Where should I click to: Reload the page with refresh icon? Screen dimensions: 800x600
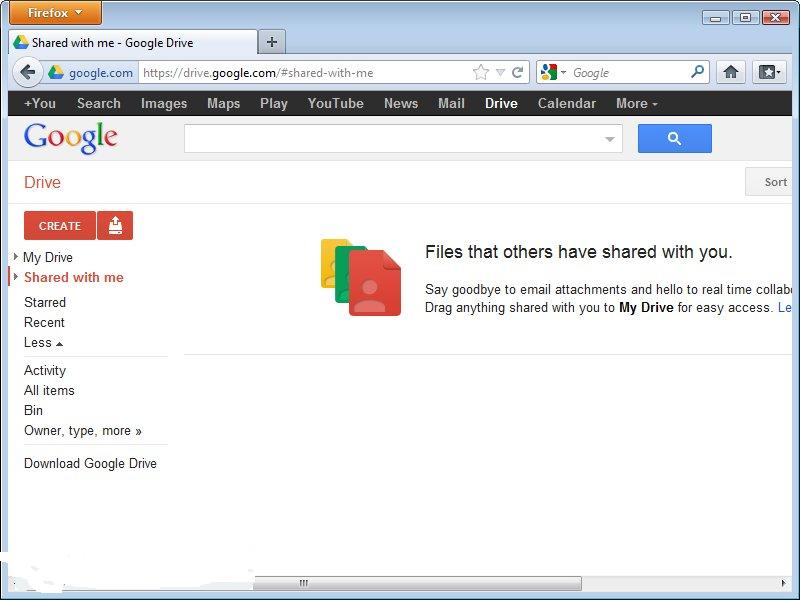point(517,72)
